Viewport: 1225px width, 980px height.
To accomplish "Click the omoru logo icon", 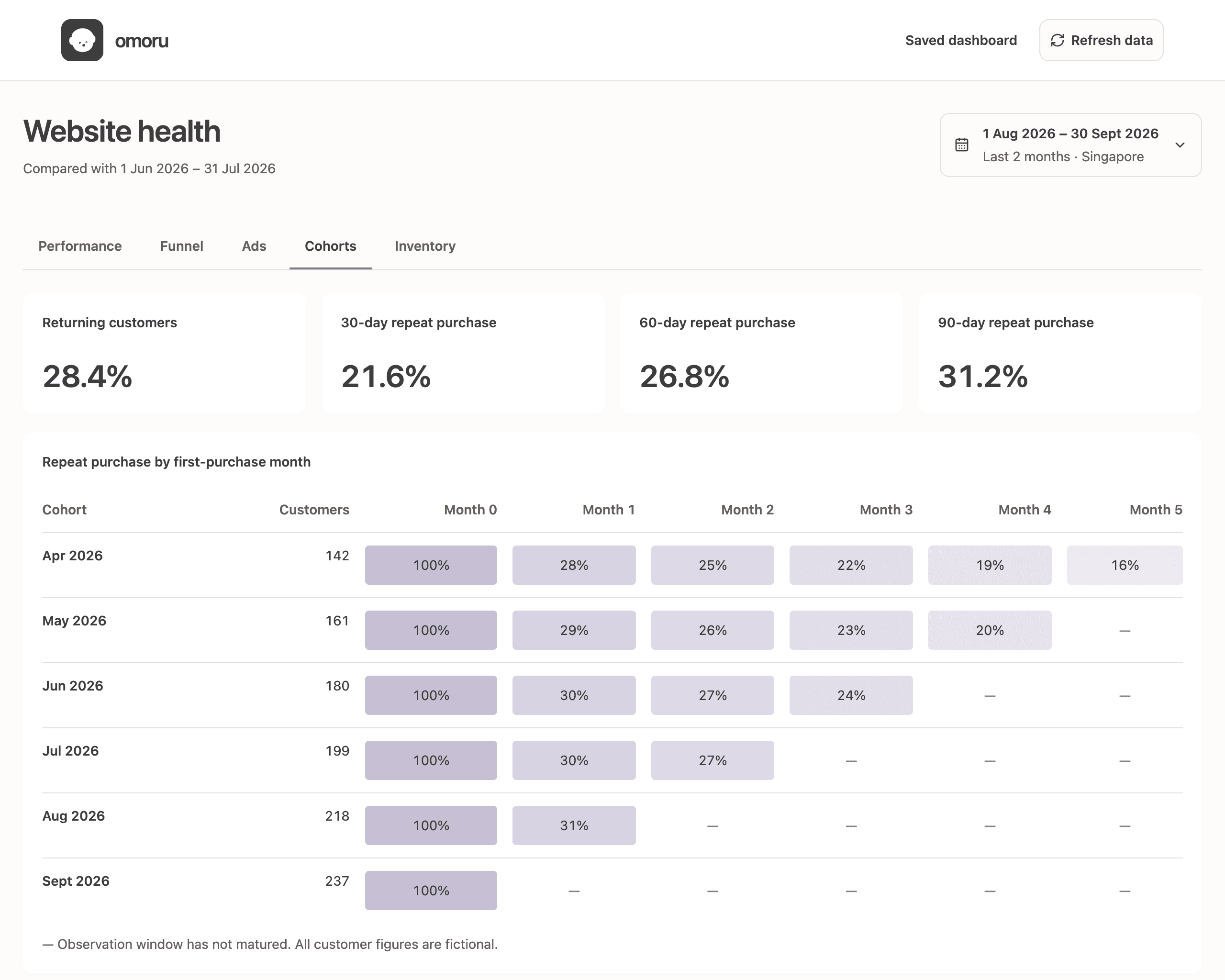I will click(82, 40).
